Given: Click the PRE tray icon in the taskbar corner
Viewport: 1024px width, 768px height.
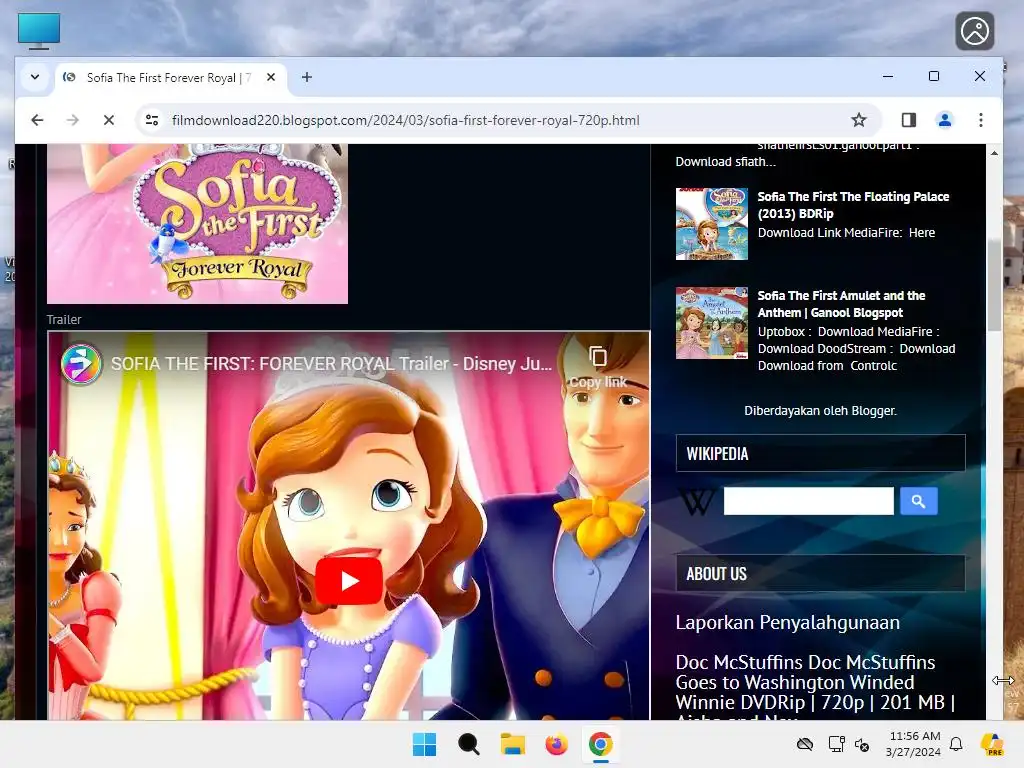Looking at the screenshot, I should (993, 744).
